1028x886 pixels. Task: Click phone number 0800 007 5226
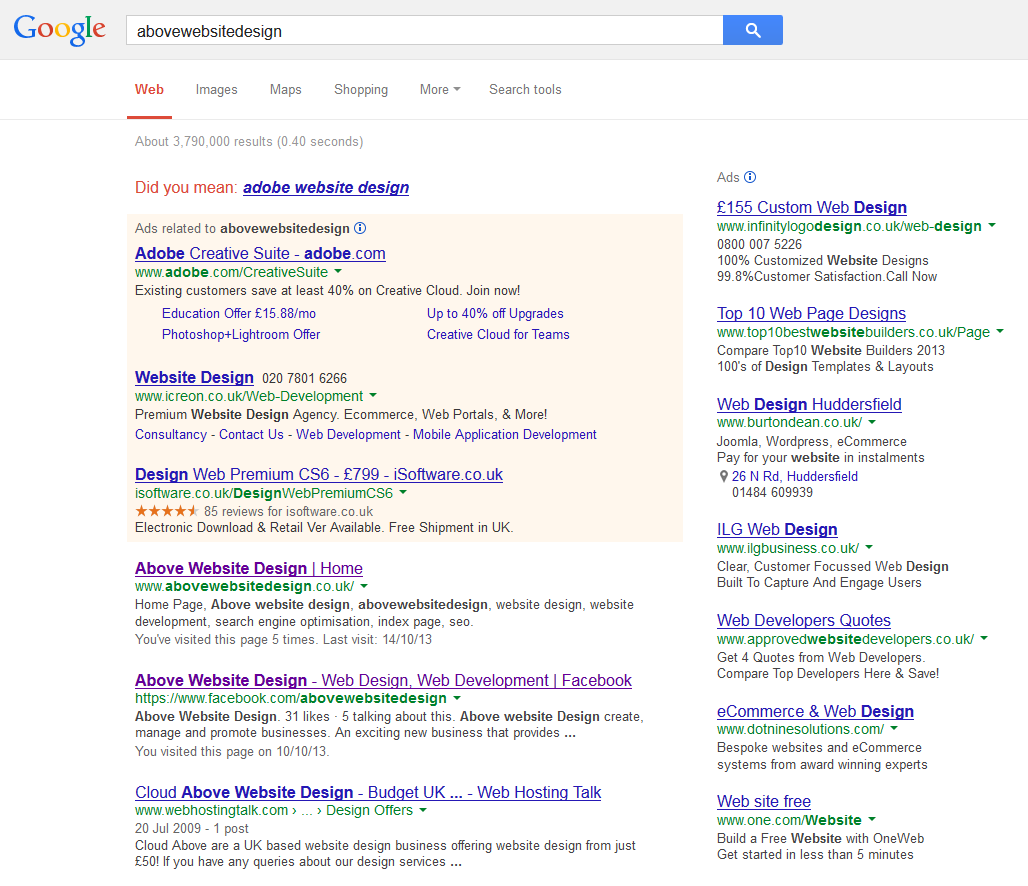click(x=759, y=245)
